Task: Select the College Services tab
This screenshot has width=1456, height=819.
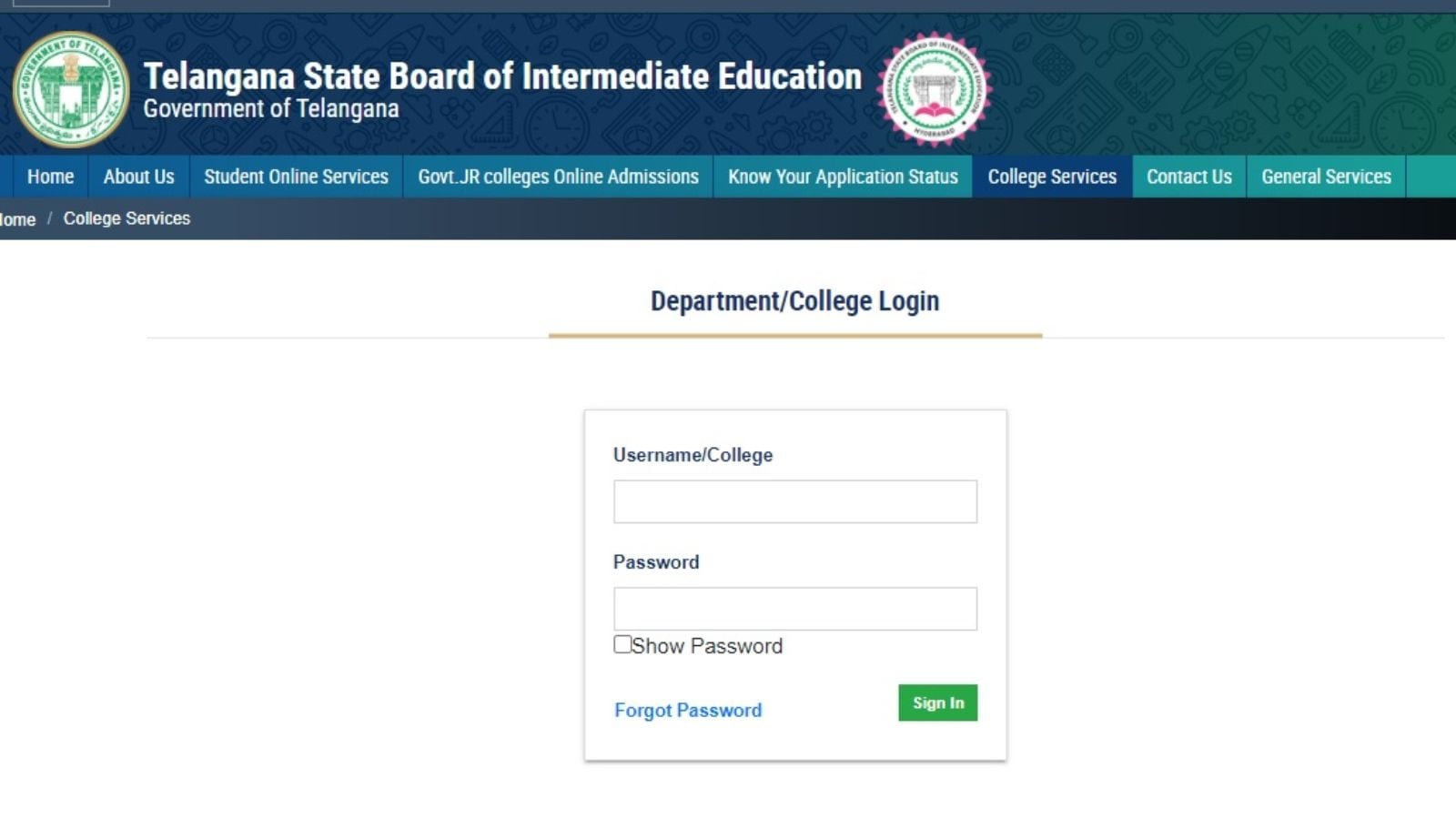Action: (x=1052, y=177)
